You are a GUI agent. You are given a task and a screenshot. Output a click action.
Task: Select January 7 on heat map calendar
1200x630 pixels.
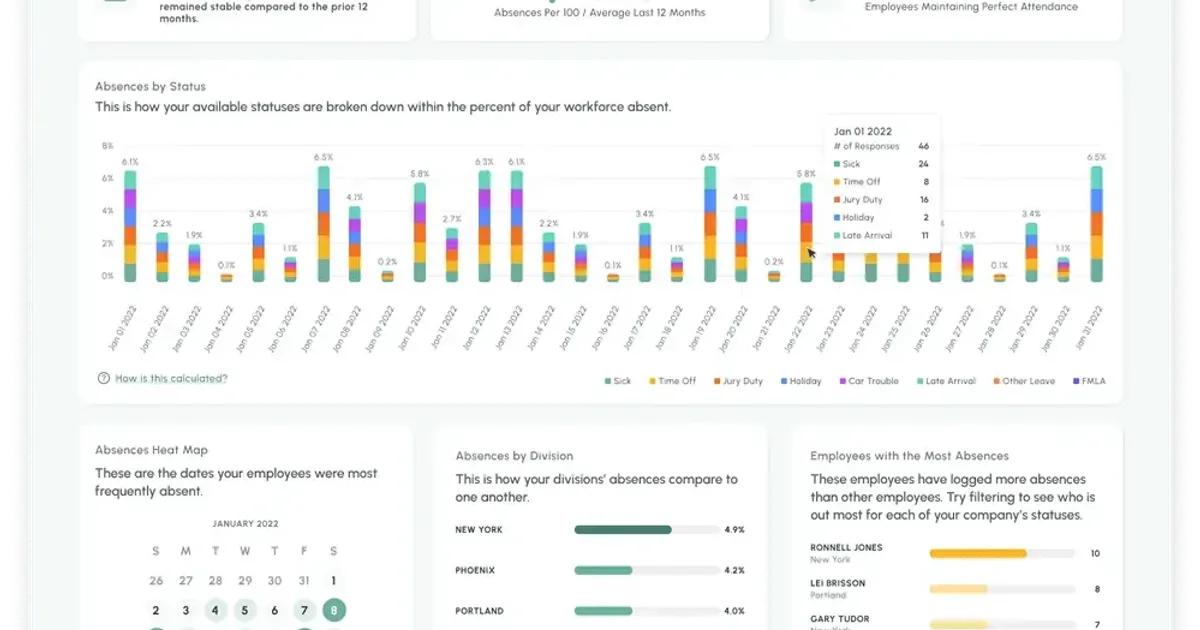pos(304,610)
